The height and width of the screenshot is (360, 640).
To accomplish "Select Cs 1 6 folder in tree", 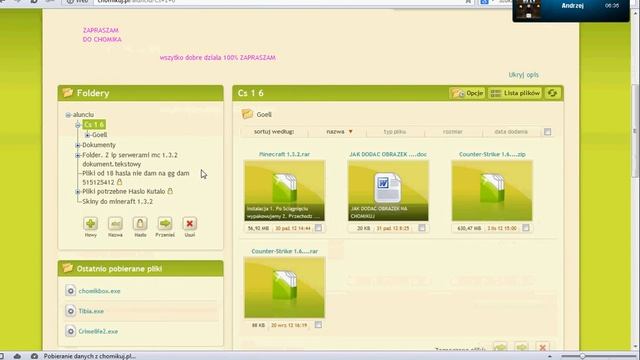I will tap(94, 124).
